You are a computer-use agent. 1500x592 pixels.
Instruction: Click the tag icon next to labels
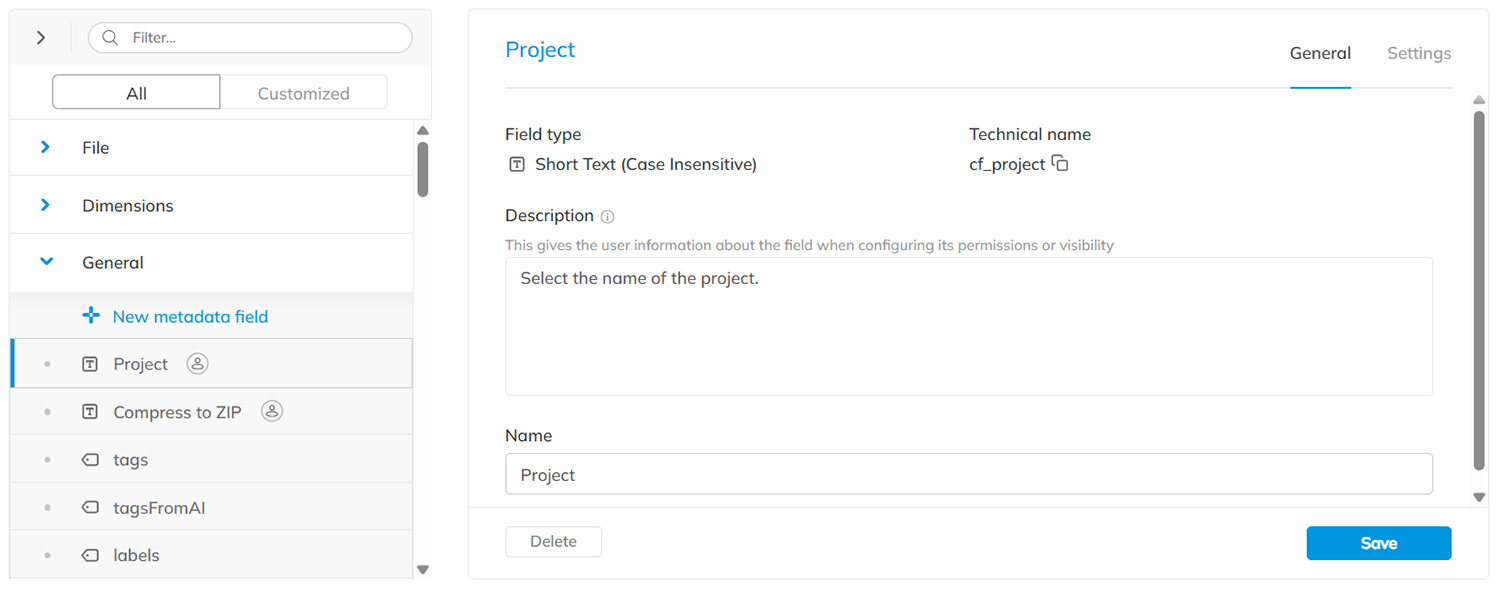[89, 555]
